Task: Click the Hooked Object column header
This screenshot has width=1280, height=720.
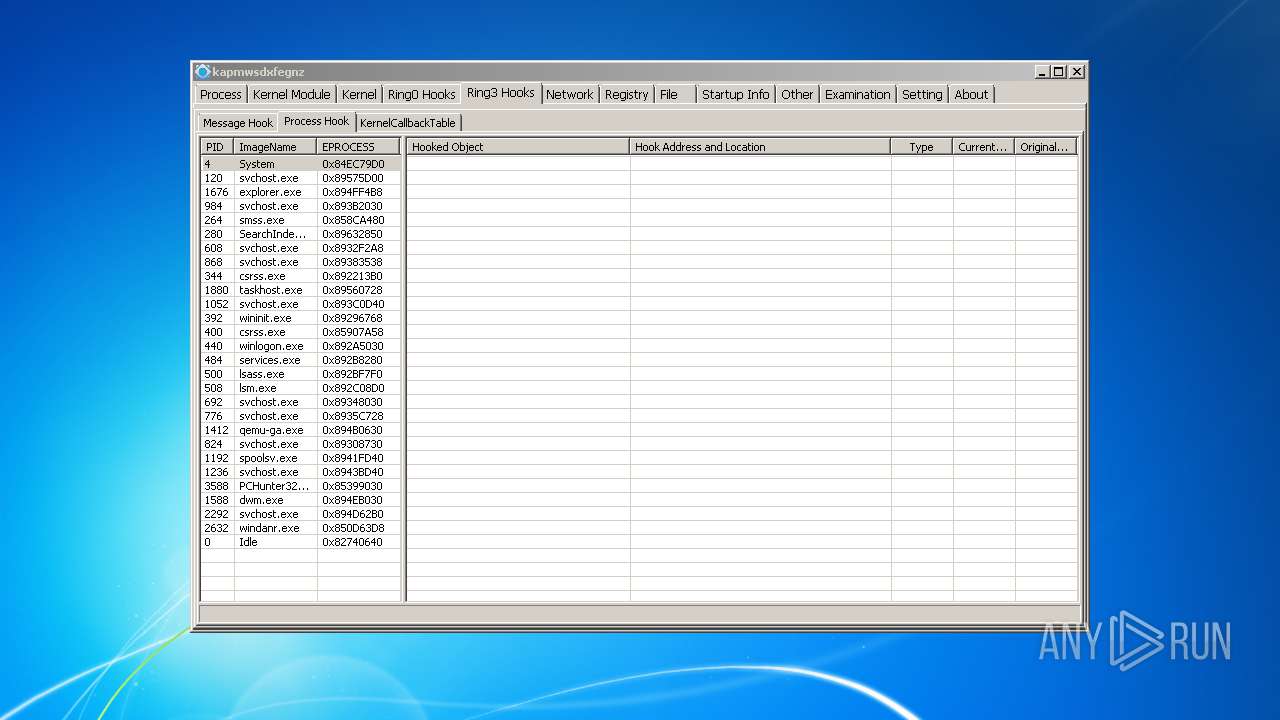Action: pos(518,147)
